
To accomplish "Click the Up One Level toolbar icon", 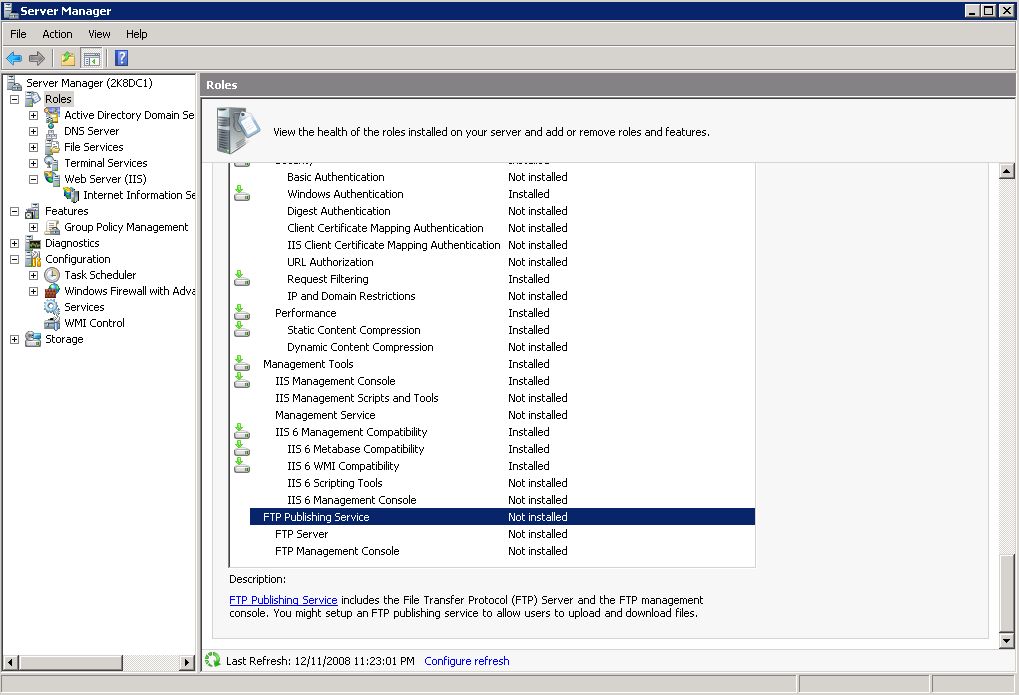I will pyautogui.click(x=68, y=58).
